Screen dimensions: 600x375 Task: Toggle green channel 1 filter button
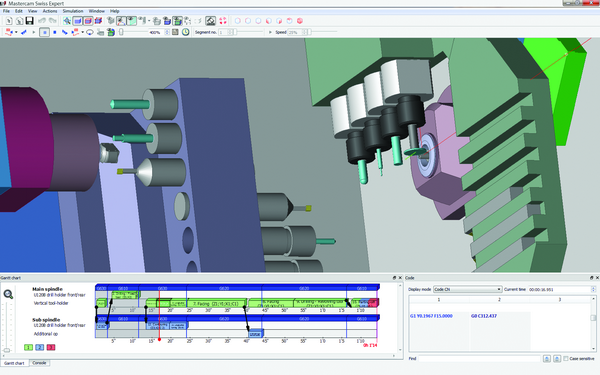coord(28,347)
